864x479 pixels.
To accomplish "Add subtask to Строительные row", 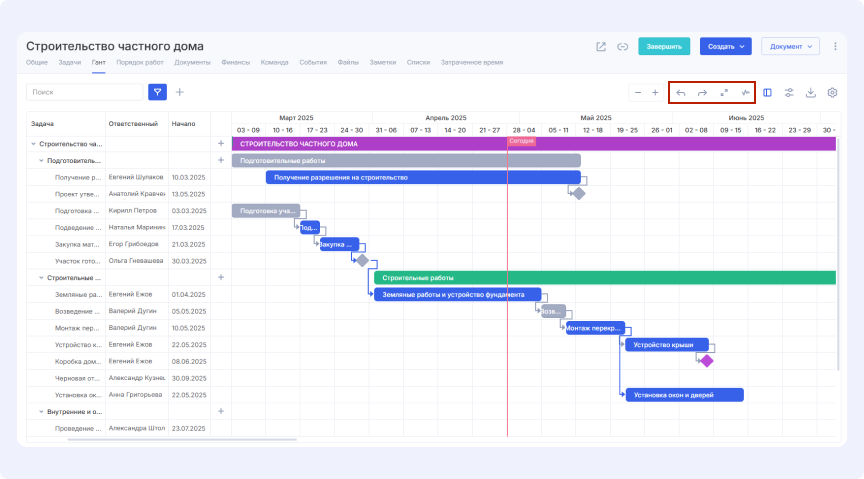I will click(221, 277).
